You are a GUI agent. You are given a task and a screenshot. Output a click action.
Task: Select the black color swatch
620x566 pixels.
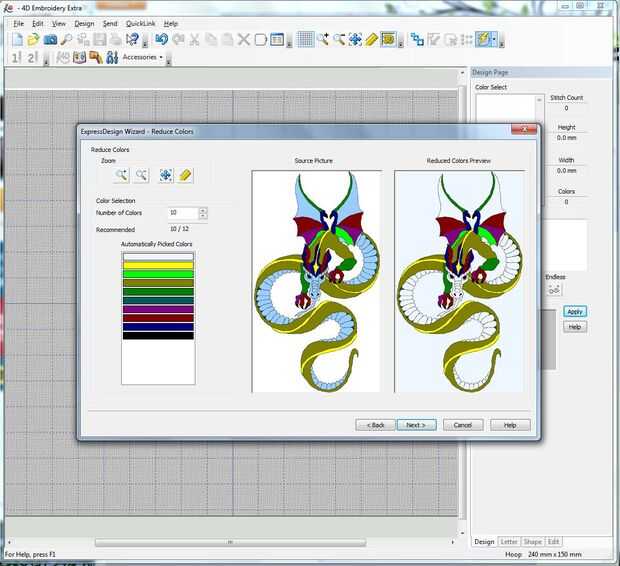[x=158, y=335]
